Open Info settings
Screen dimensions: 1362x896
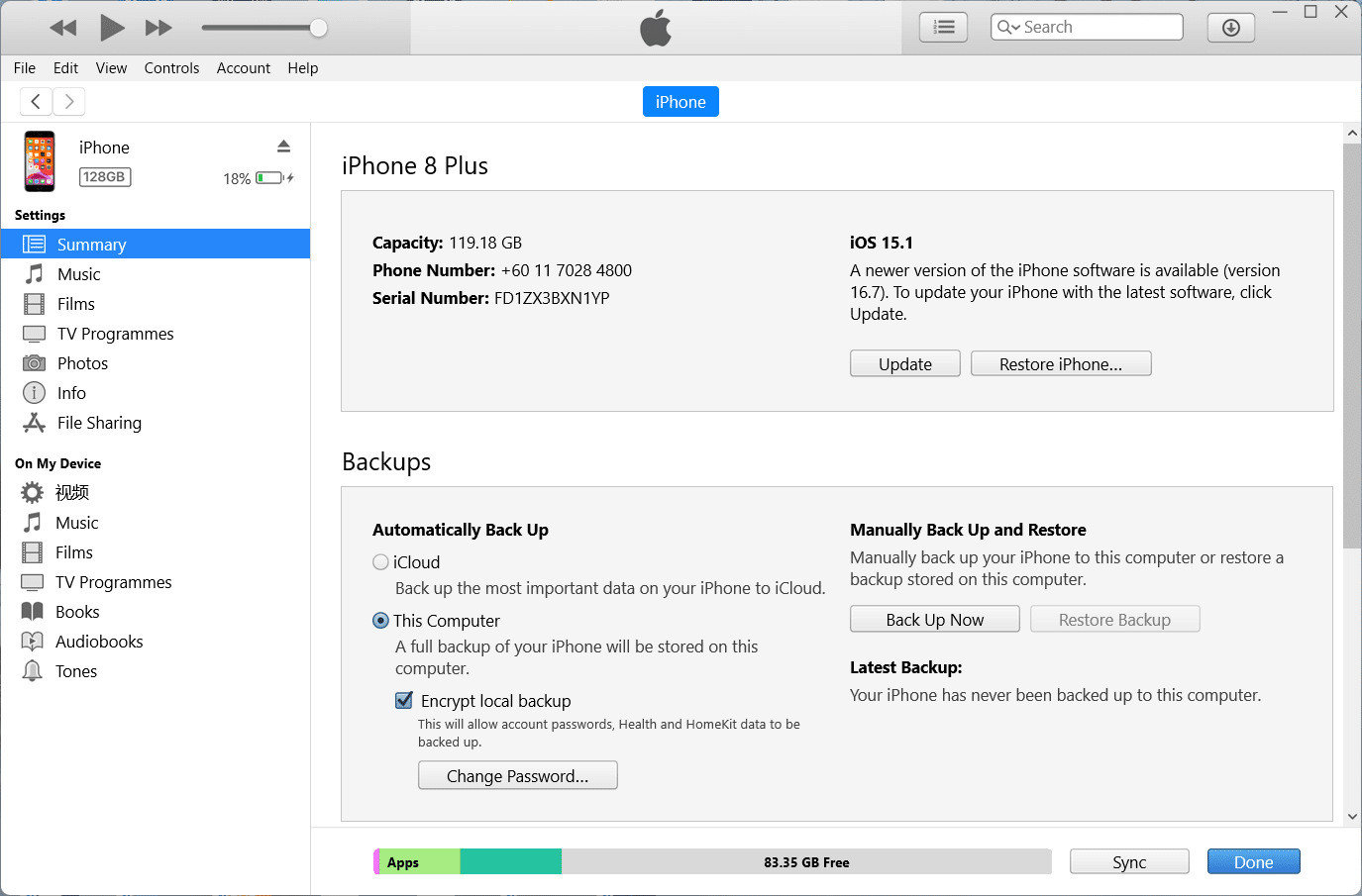click(x=156, y=393)
